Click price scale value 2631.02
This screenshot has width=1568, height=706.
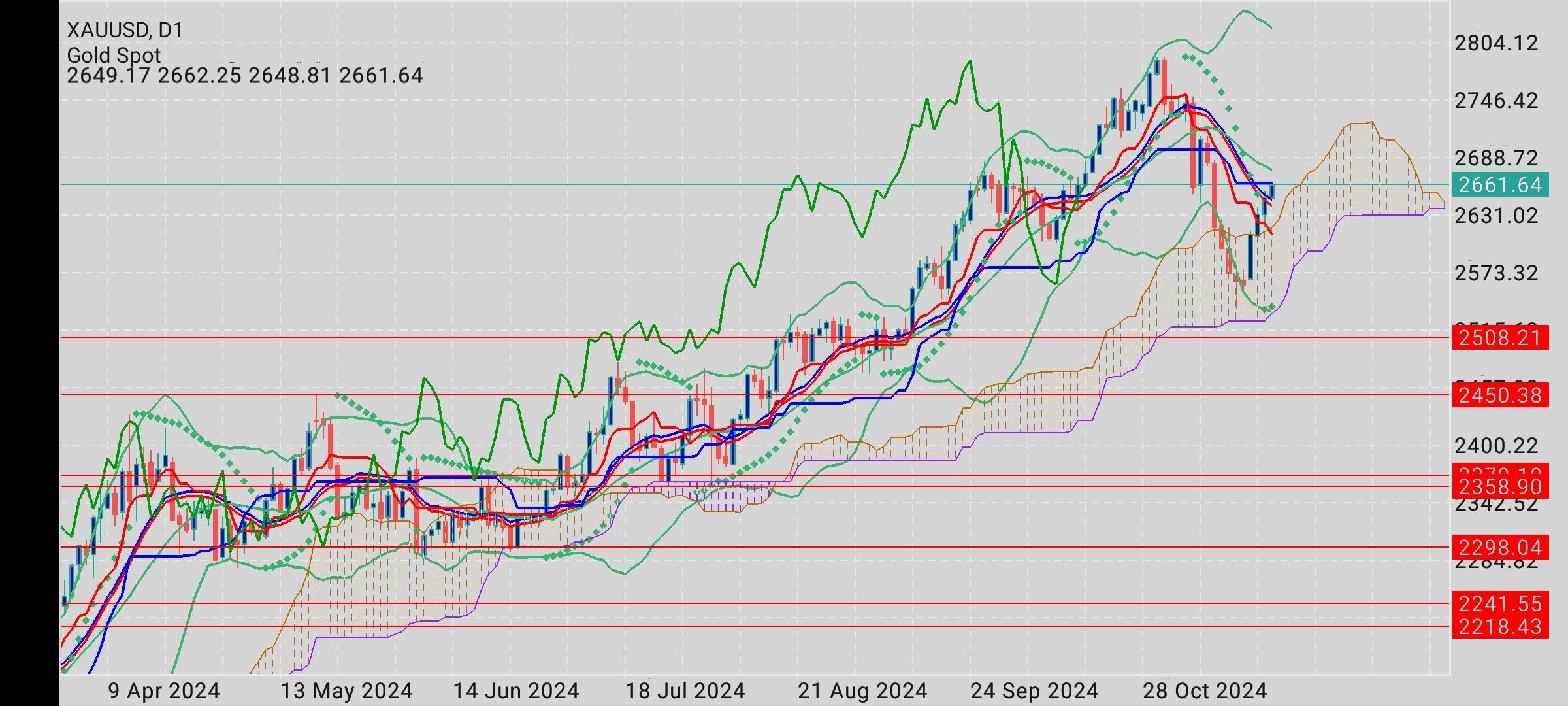coord(1496,216)
